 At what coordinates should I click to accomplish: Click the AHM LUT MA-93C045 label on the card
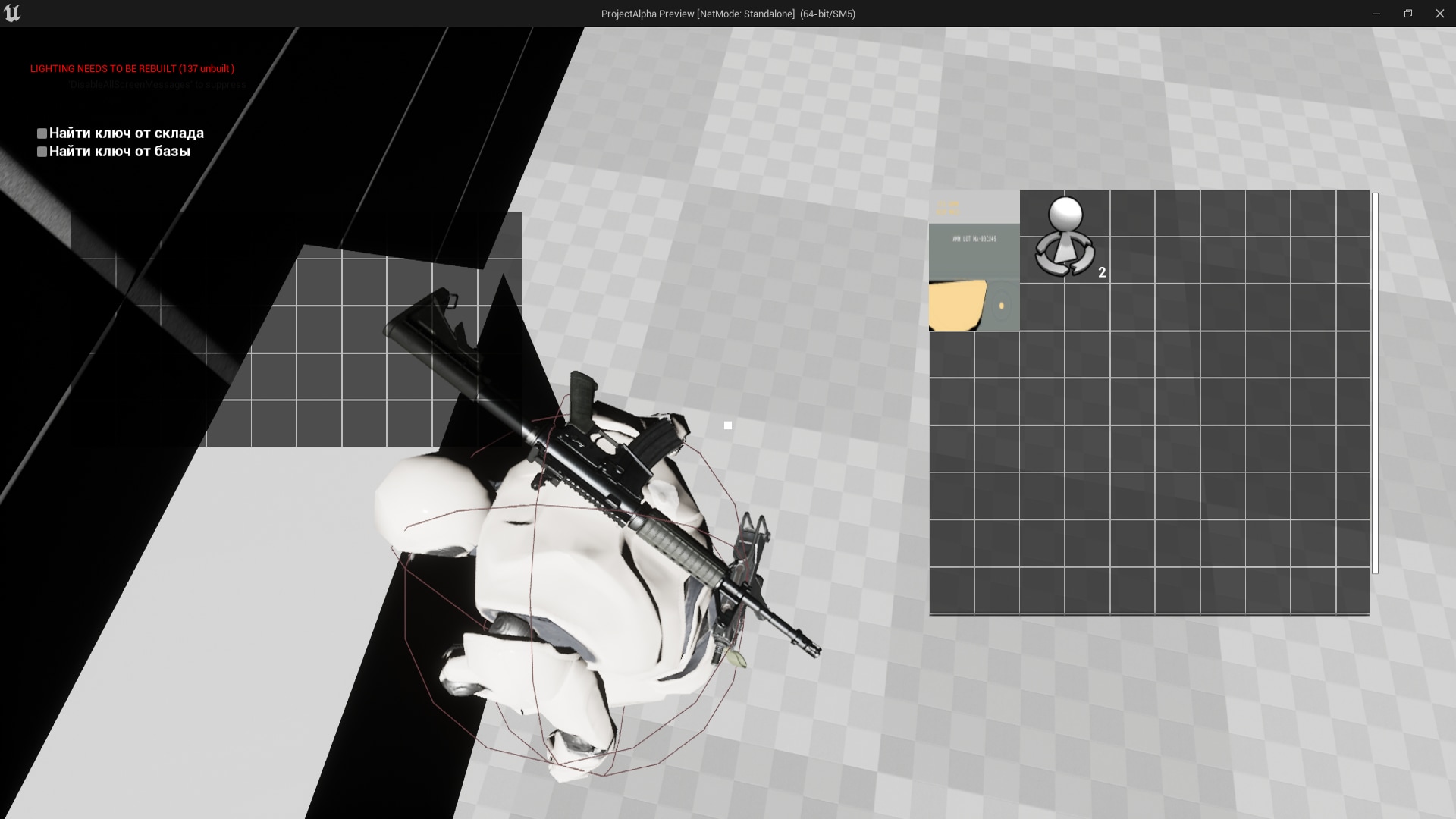click(974, 237)
